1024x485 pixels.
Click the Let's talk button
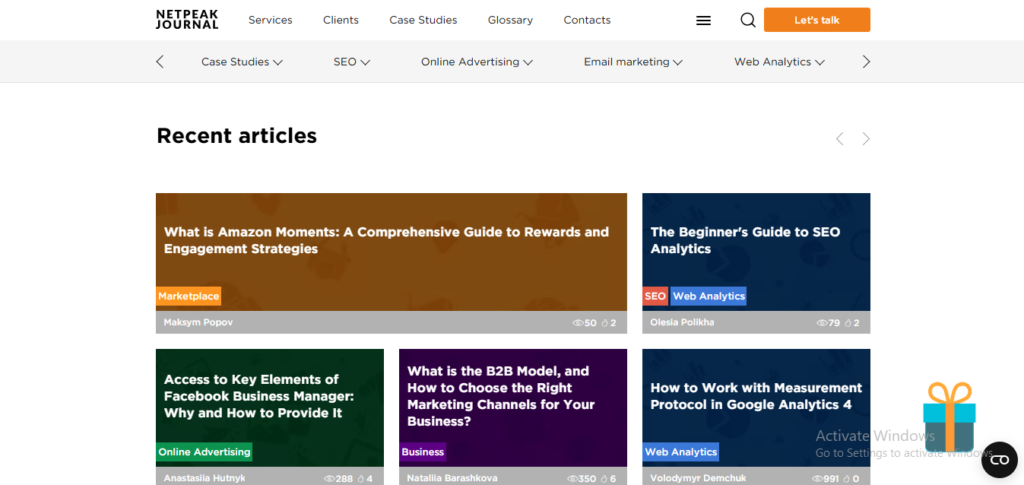817,20
